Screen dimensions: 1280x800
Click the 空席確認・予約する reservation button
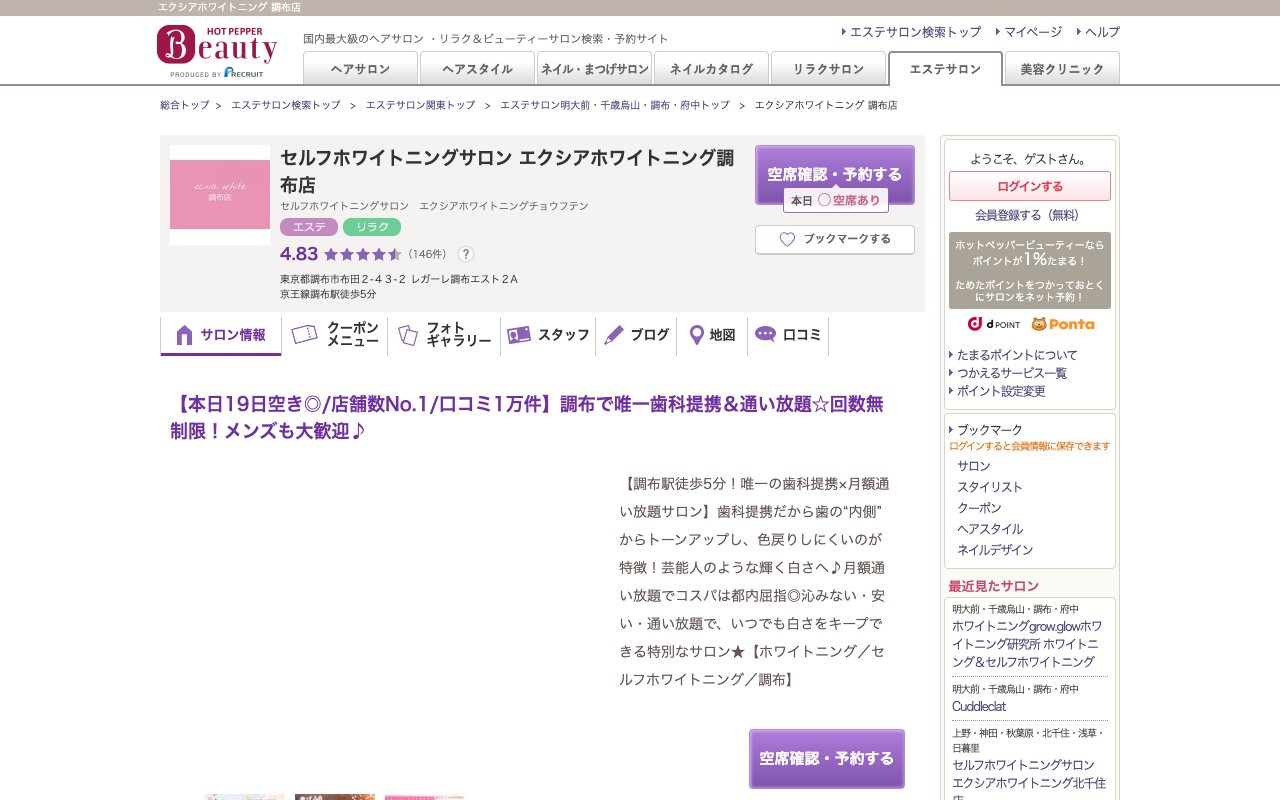coord(835,173)
